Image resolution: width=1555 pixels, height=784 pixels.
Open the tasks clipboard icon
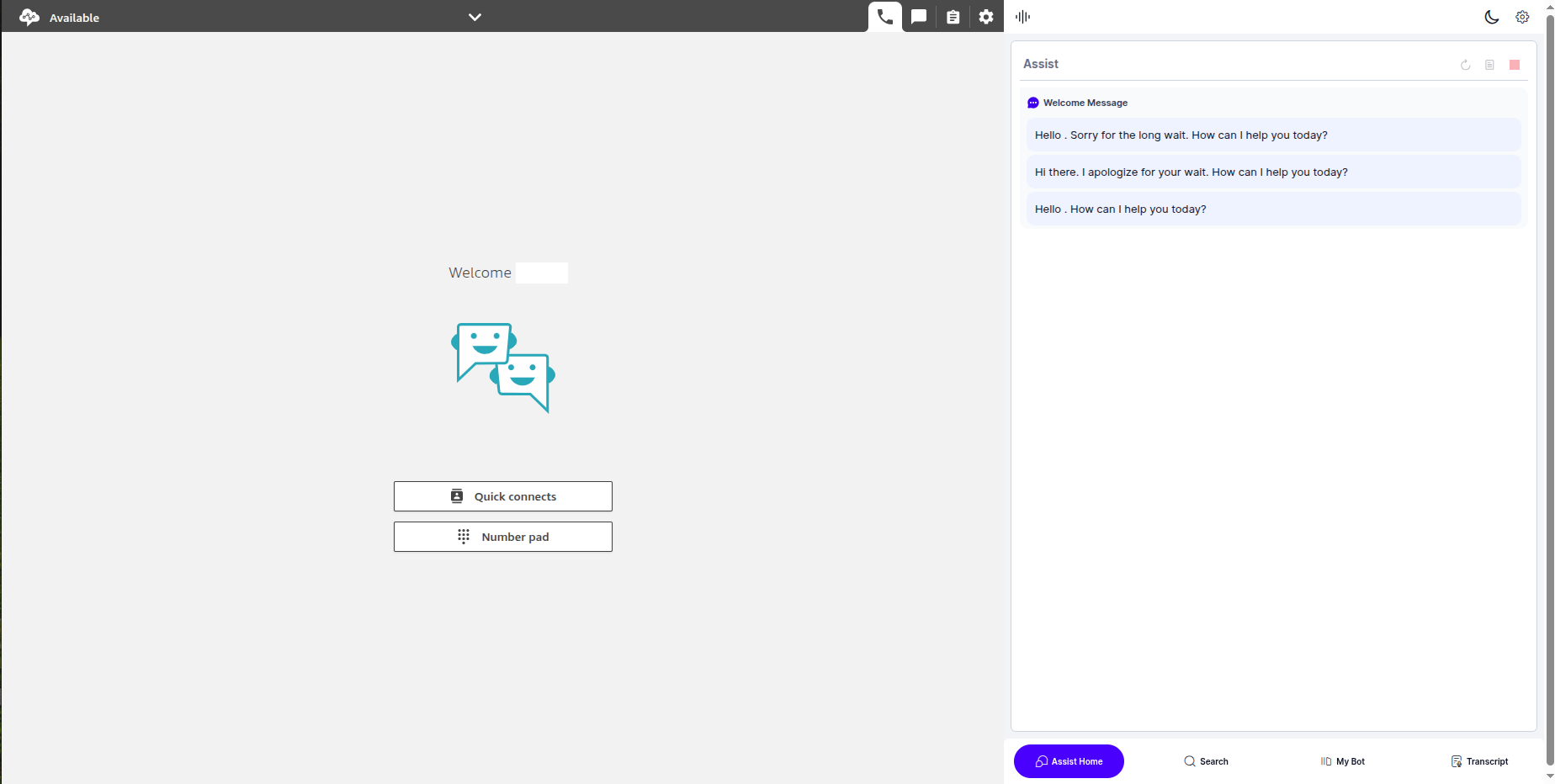coord(953,17)
